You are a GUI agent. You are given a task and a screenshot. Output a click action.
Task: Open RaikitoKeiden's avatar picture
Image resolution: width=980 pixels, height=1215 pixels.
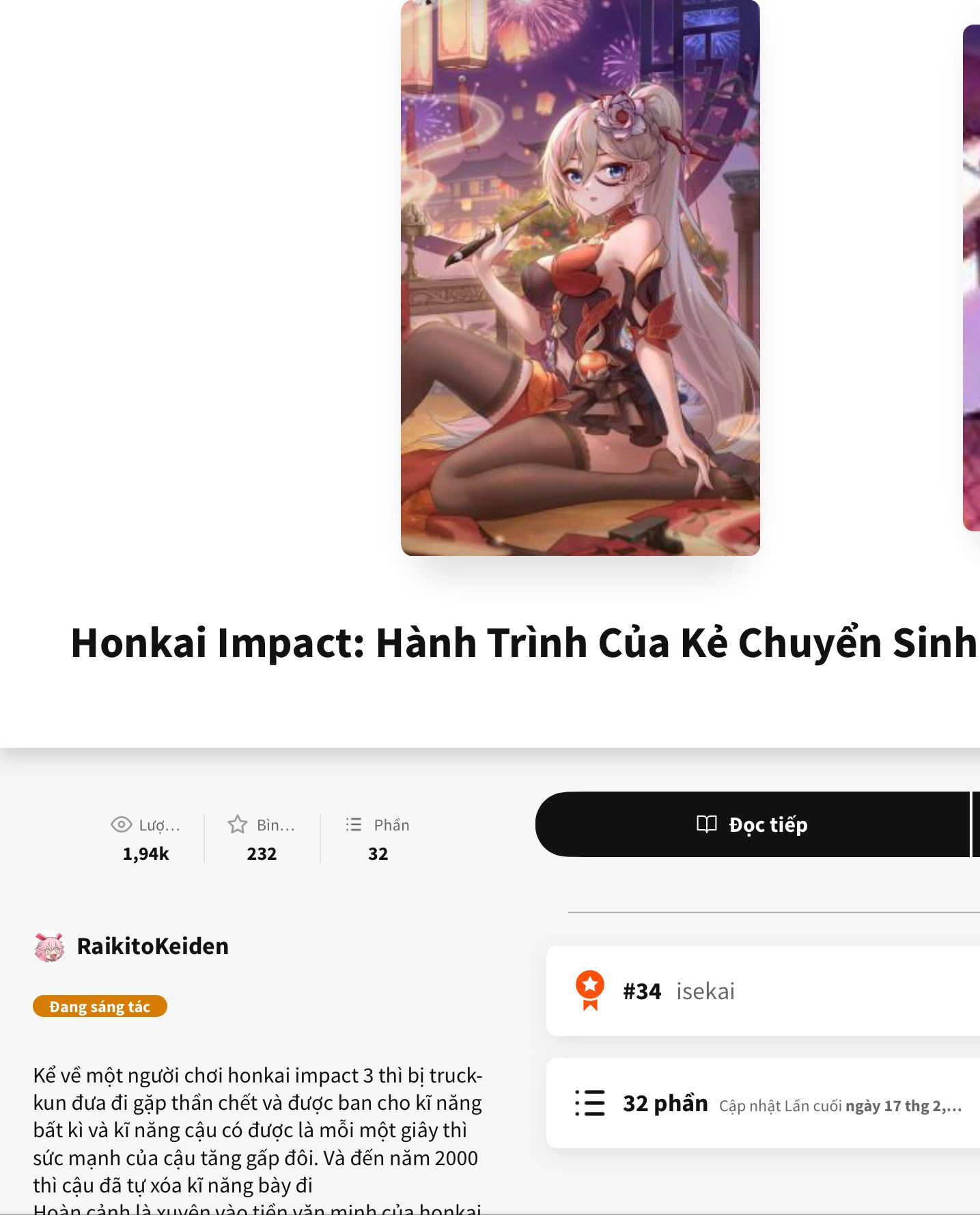click(x=49, y=947)
